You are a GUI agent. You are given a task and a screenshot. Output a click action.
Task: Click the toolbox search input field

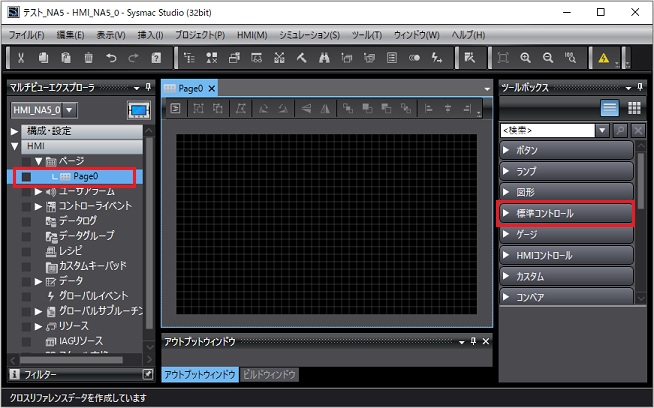pos(548,131)
